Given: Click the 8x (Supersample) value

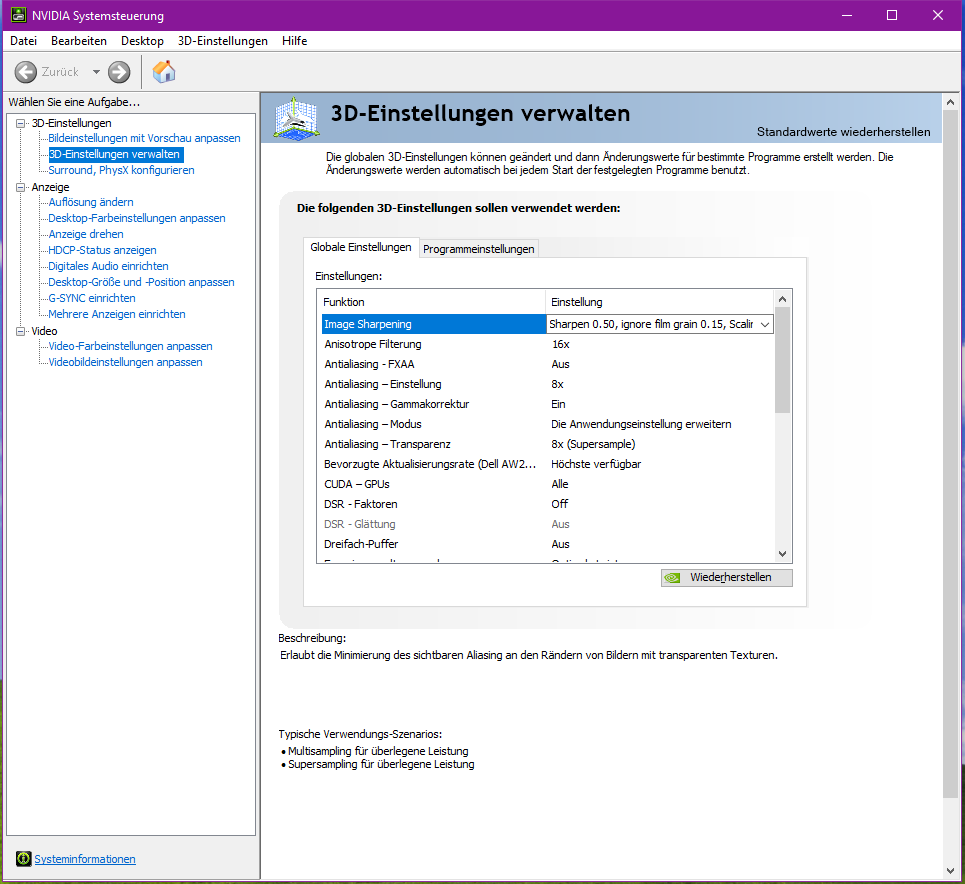Looking at the screenshot, I should click(593, 444).
